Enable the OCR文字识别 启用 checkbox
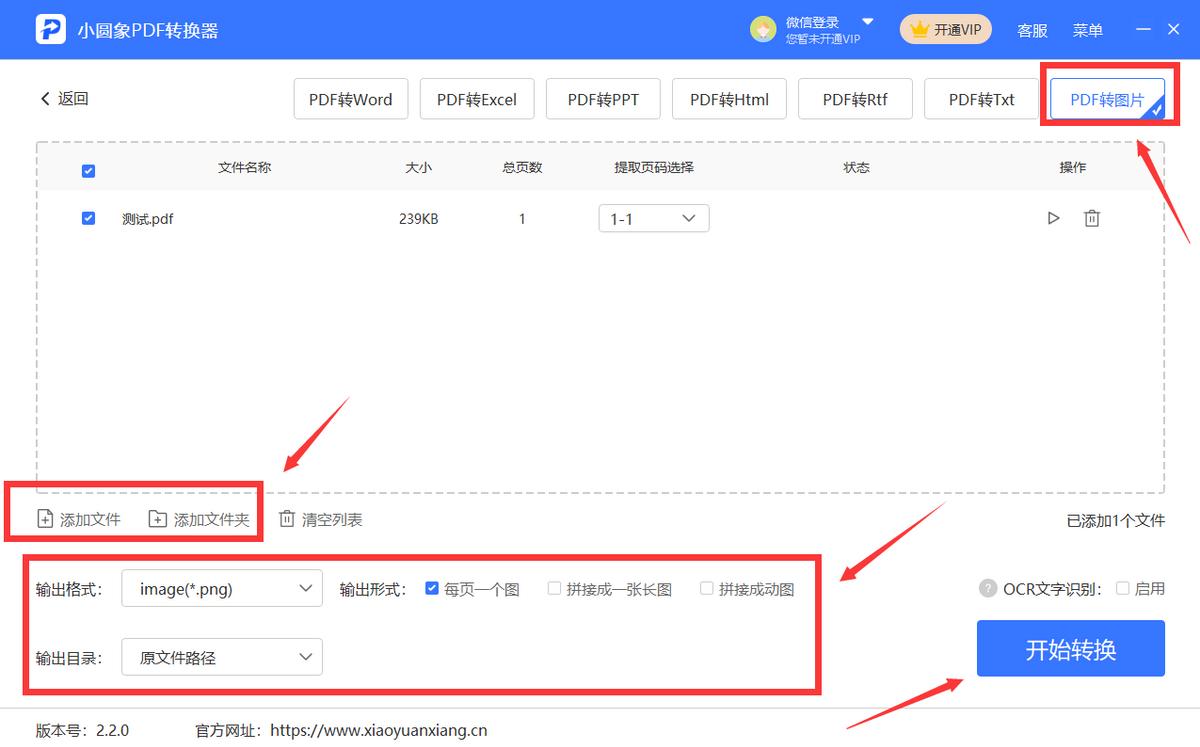Image resolution: width=1200 pixels, height=747 pixels. [x=1121, y=588]
